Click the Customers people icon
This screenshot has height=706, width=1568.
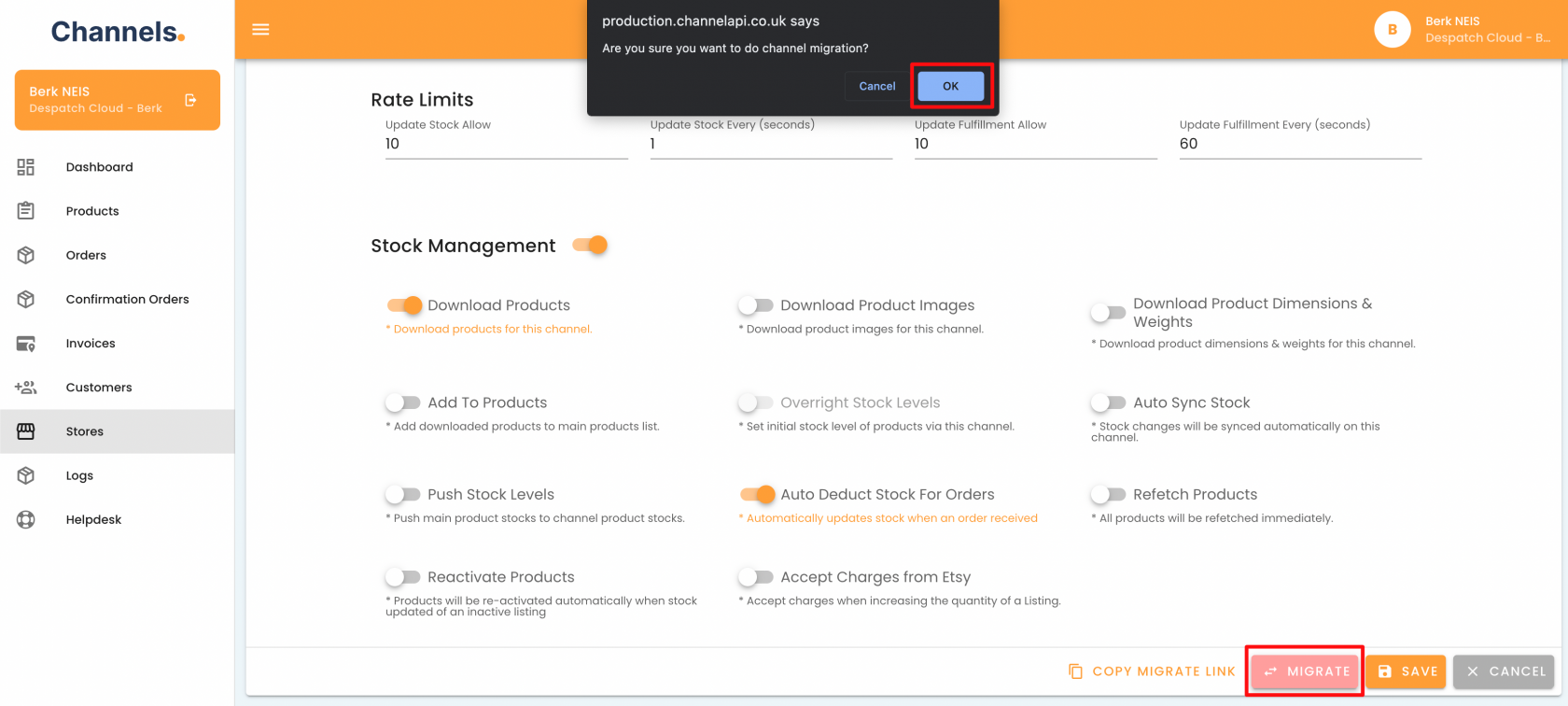tap(26, 388)
